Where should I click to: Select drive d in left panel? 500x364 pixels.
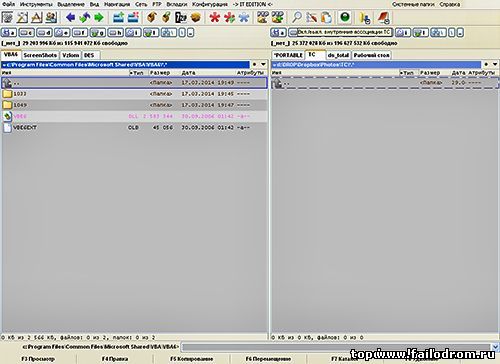pos(45,33)
